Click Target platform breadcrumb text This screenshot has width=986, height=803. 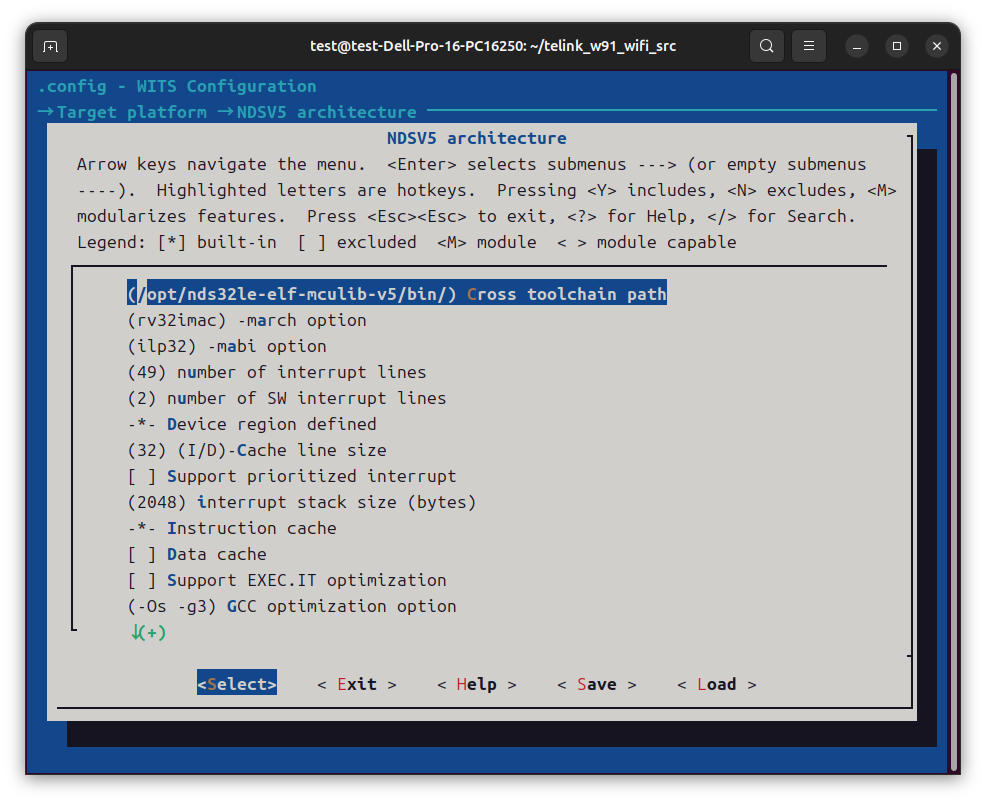(131, 112)
